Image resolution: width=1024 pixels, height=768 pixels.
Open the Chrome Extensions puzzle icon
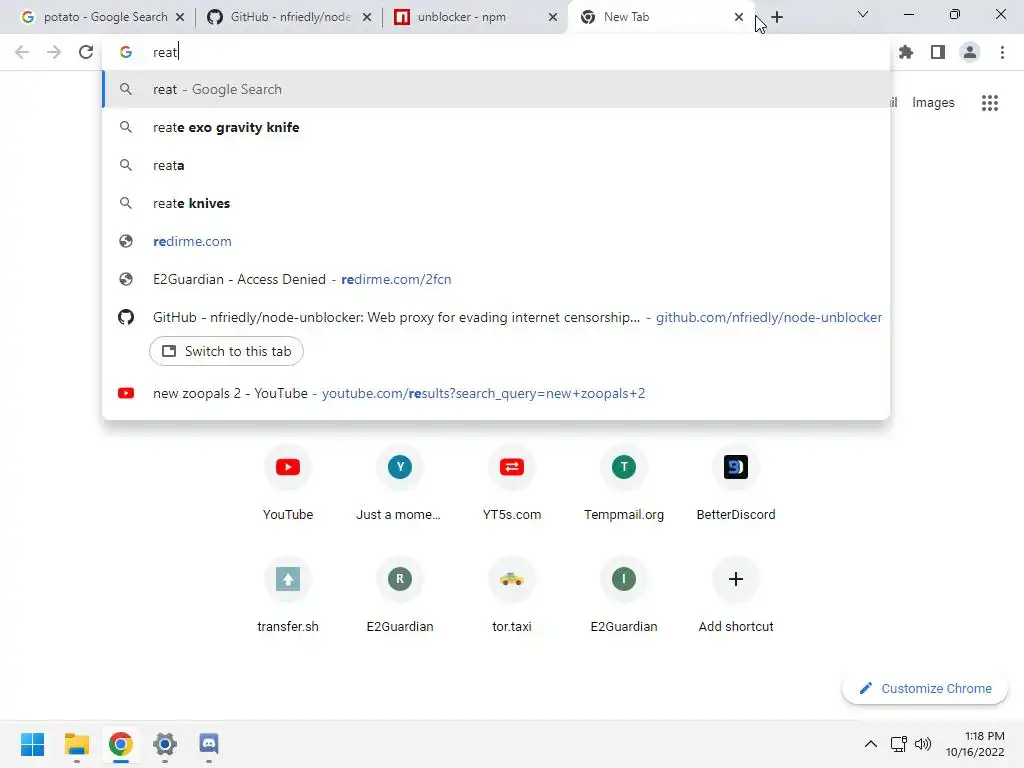905,52
